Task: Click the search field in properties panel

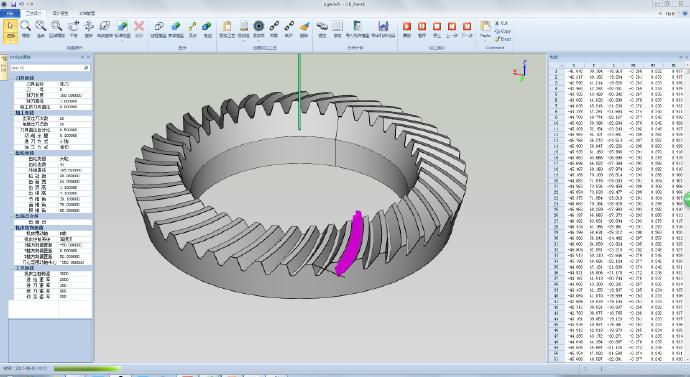Action: [x=50, y=68]
